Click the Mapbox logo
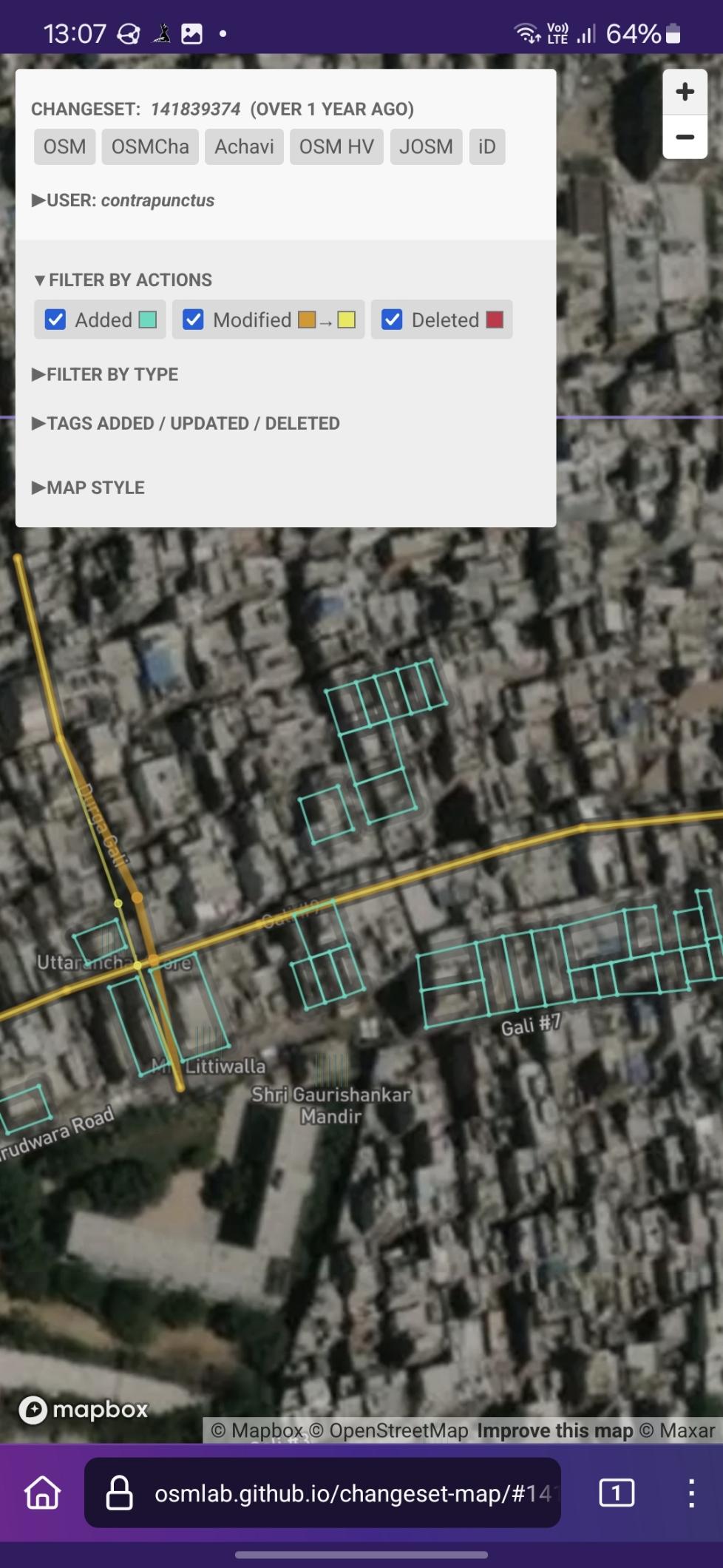The width and height of the screenshot is (723, 1568). (84, 1409)
